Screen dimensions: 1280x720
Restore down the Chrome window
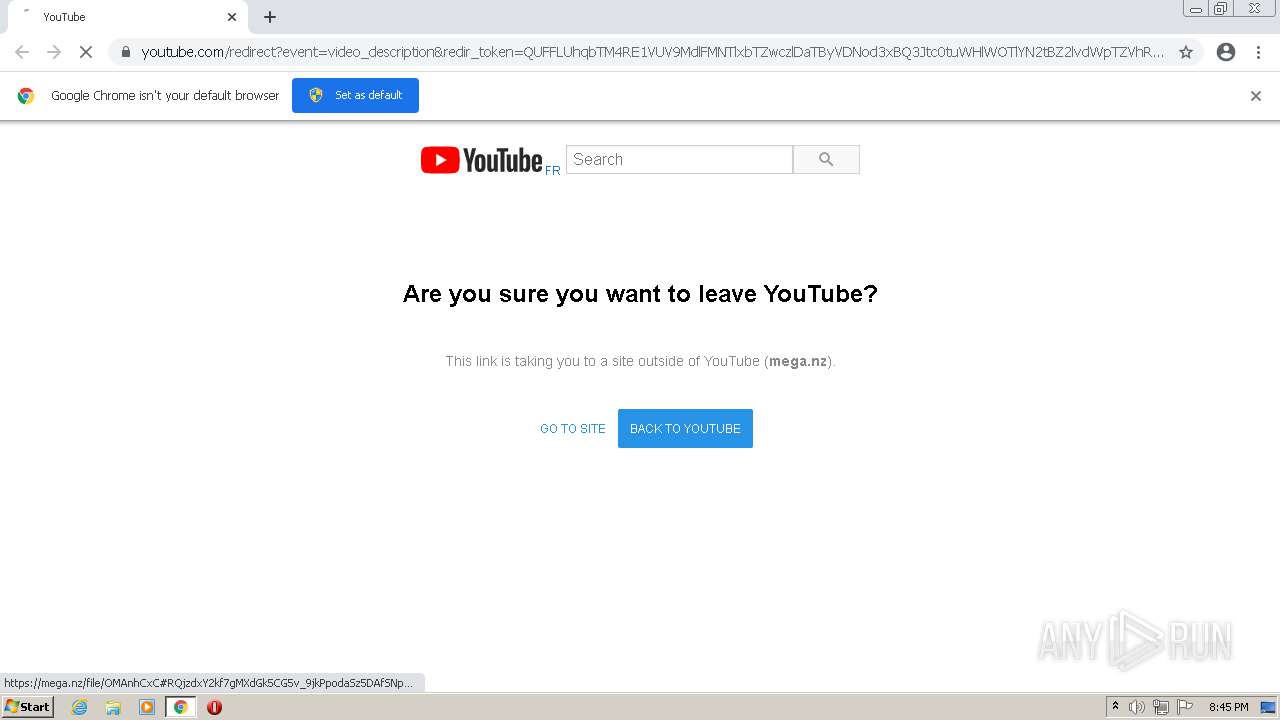tap(1221, 9)
